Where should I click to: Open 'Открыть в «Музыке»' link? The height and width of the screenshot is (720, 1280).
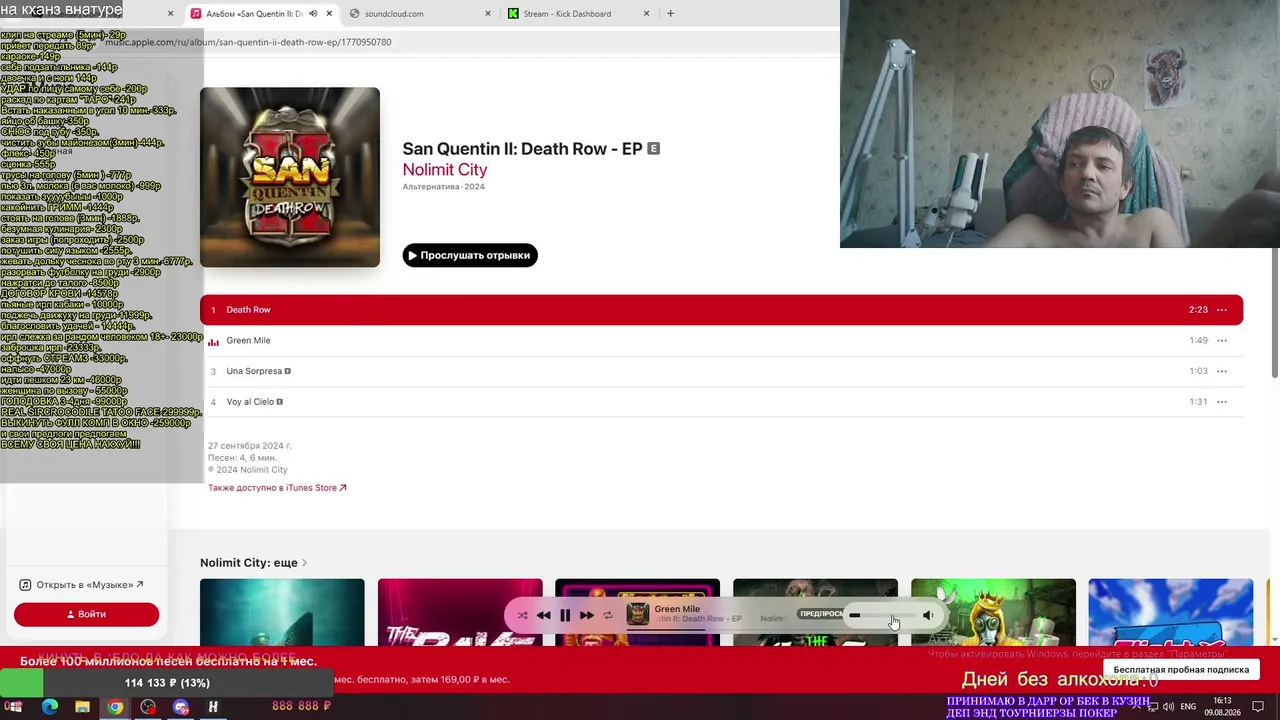(82, 585)
